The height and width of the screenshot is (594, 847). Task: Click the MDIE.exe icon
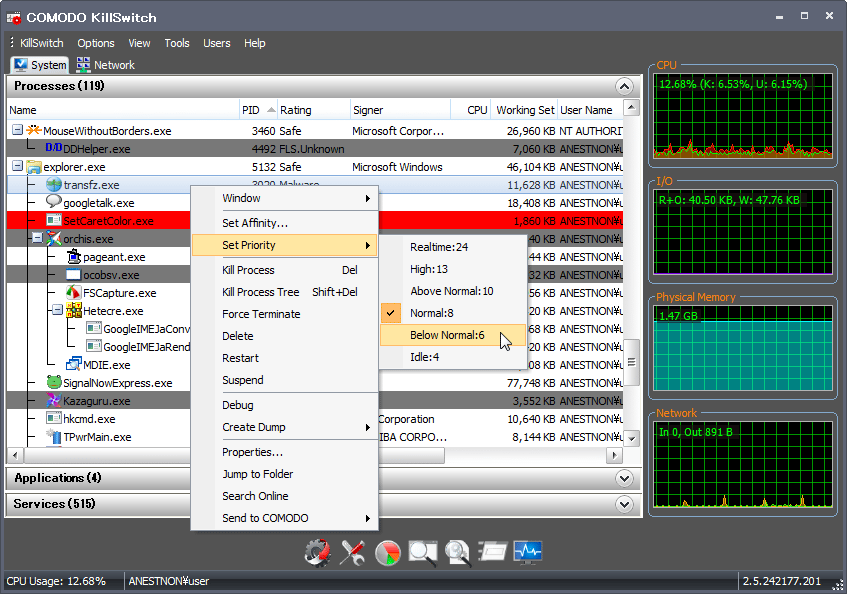click(x=73, y=364)
